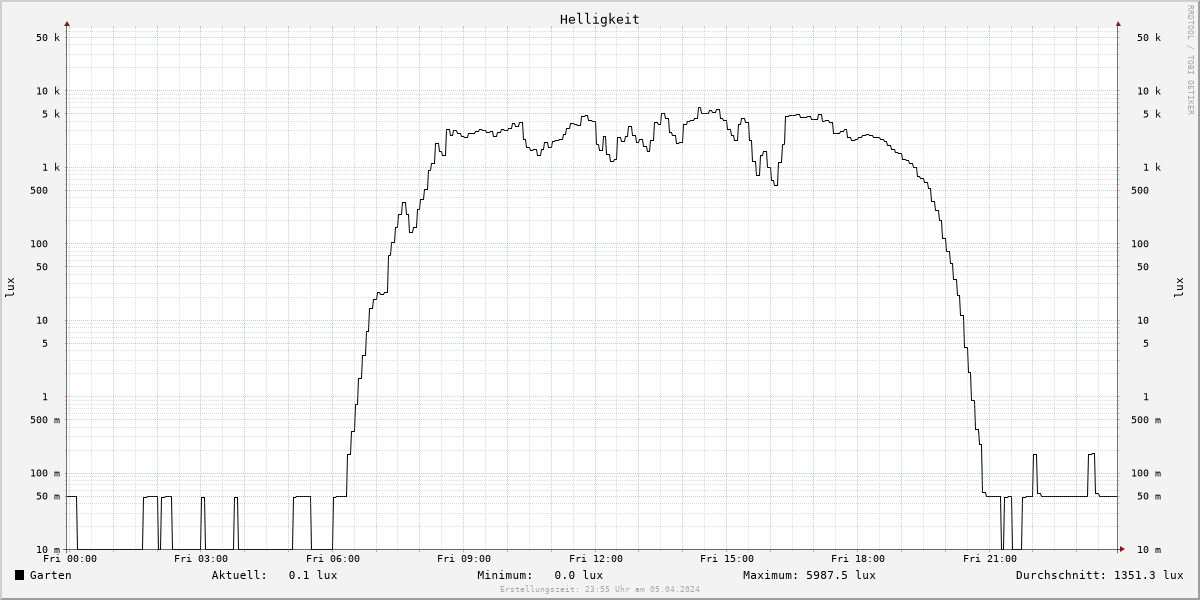Click the 500 m label on left axis

click(45, 420)
